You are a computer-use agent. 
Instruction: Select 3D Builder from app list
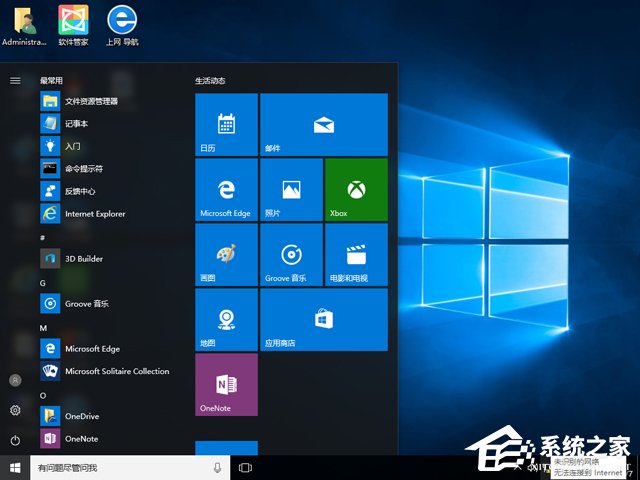pos(84,258)
